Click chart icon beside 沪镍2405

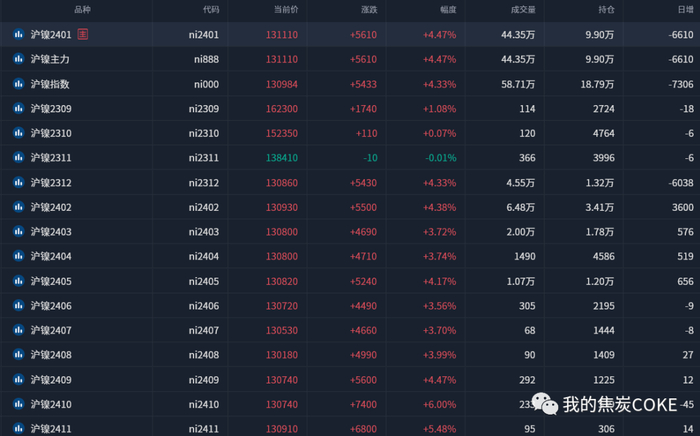coord(18,281)
